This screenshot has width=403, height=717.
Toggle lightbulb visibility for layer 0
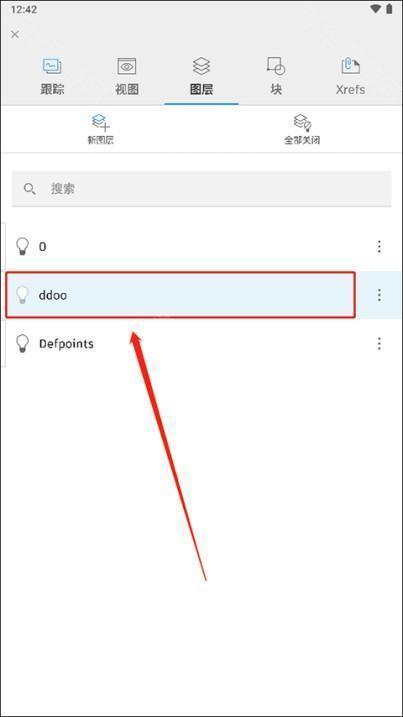click(22, 246)
